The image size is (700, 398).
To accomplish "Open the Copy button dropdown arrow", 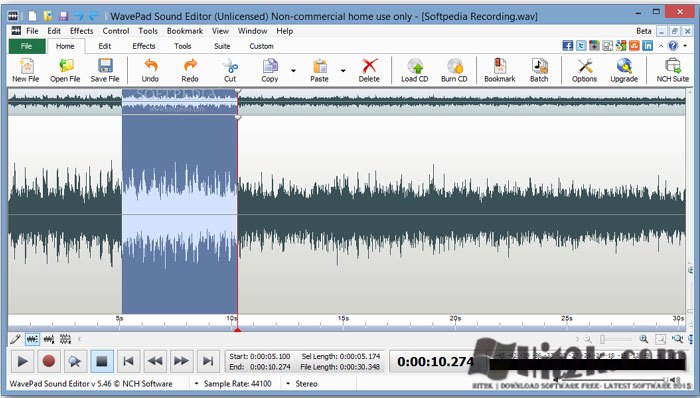I will (293, 70).
